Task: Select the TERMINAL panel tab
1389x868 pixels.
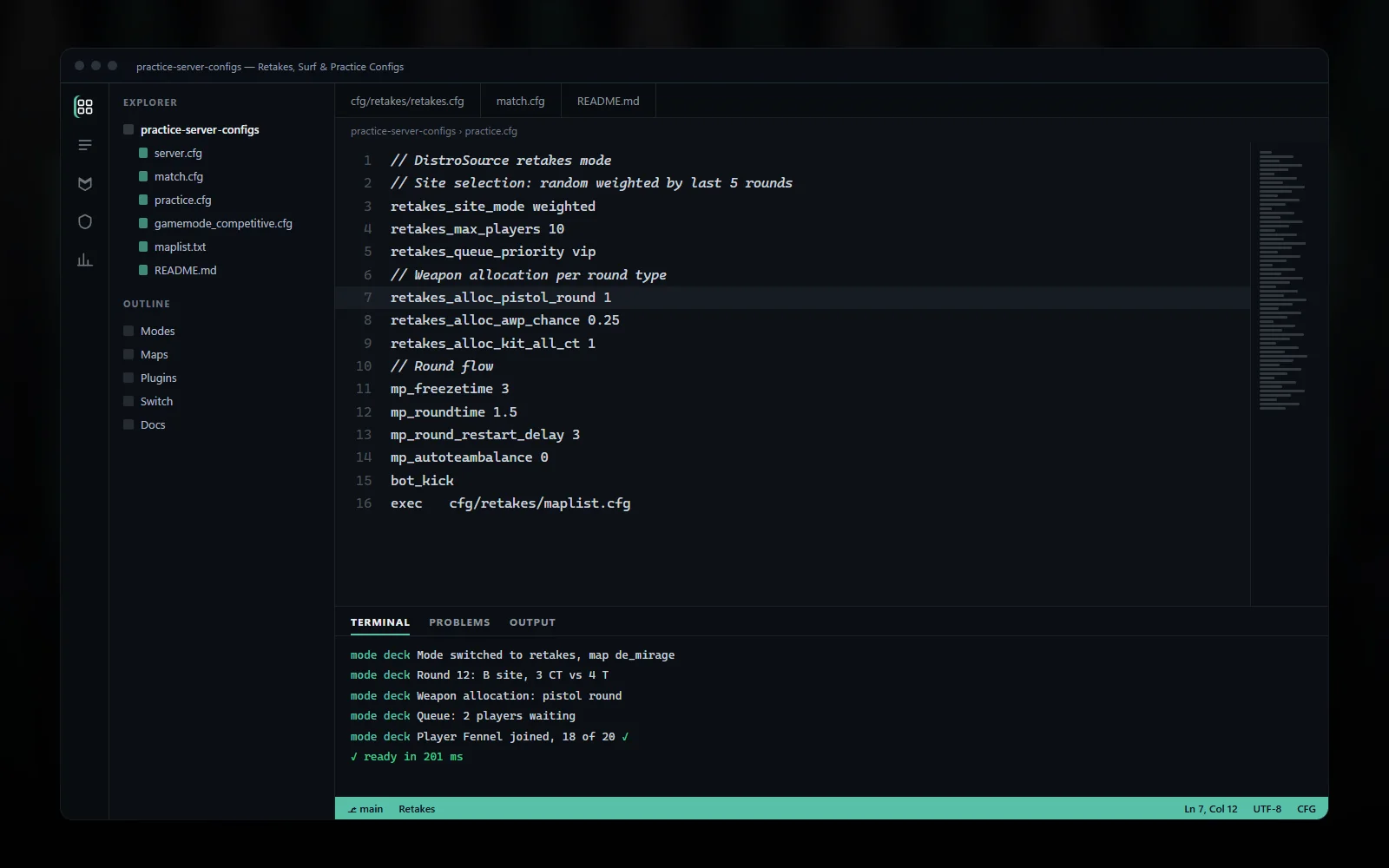Action: pyautogui.click(x=379, y=622)
